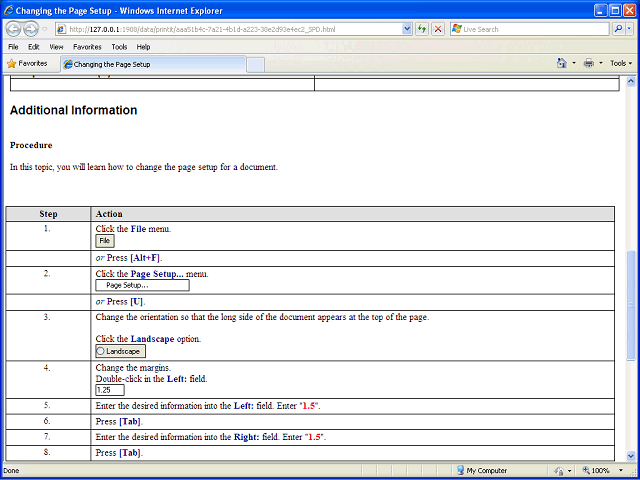Image resolution: width=640 pixels, height=480 pixels.
Task: Click 'Change the margins.' text in step 4
Action: coord(133,368)
